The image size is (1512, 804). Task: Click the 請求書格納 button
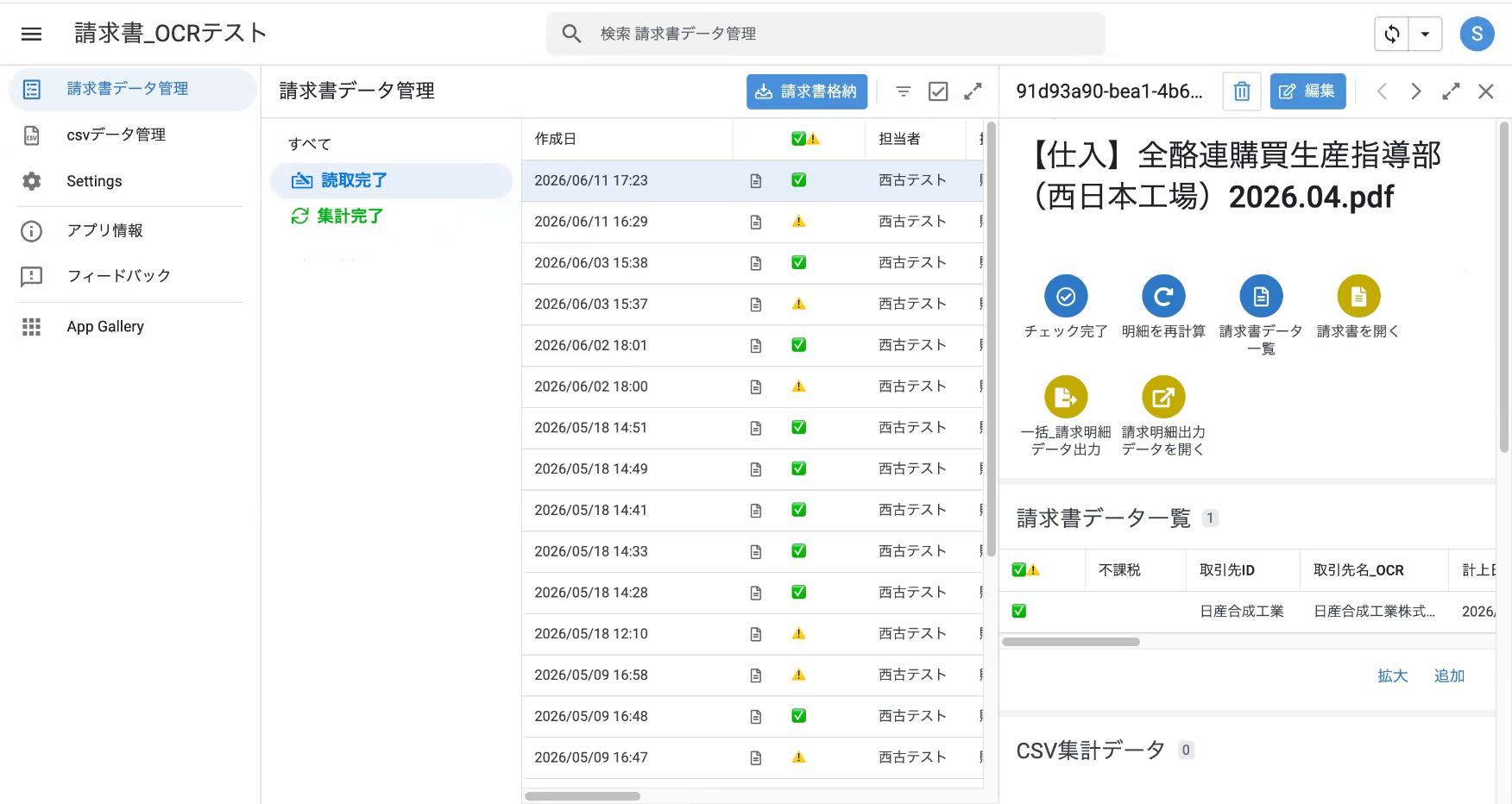point(806,91)
